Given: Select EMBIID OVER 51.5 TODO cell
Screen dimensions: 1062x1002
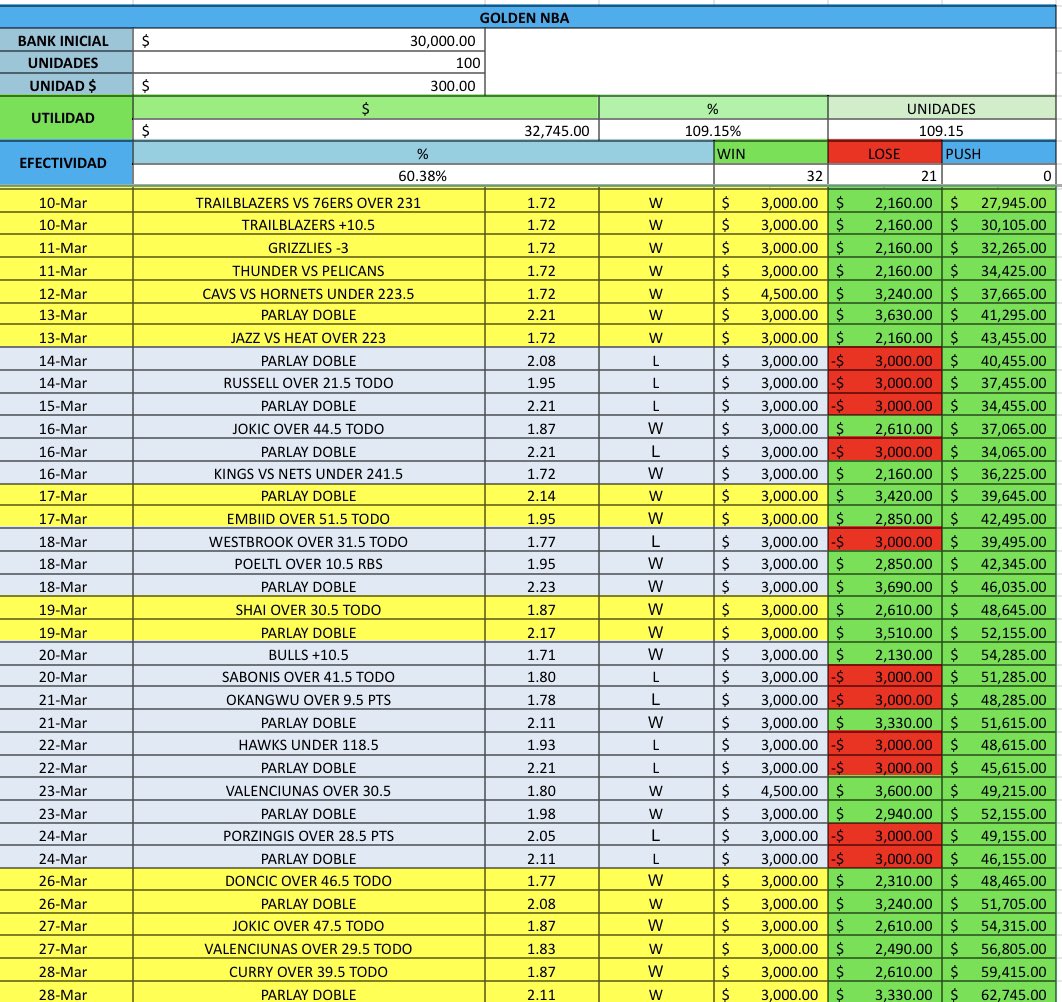Looking at the screenshot, I should tap(309, 519).
